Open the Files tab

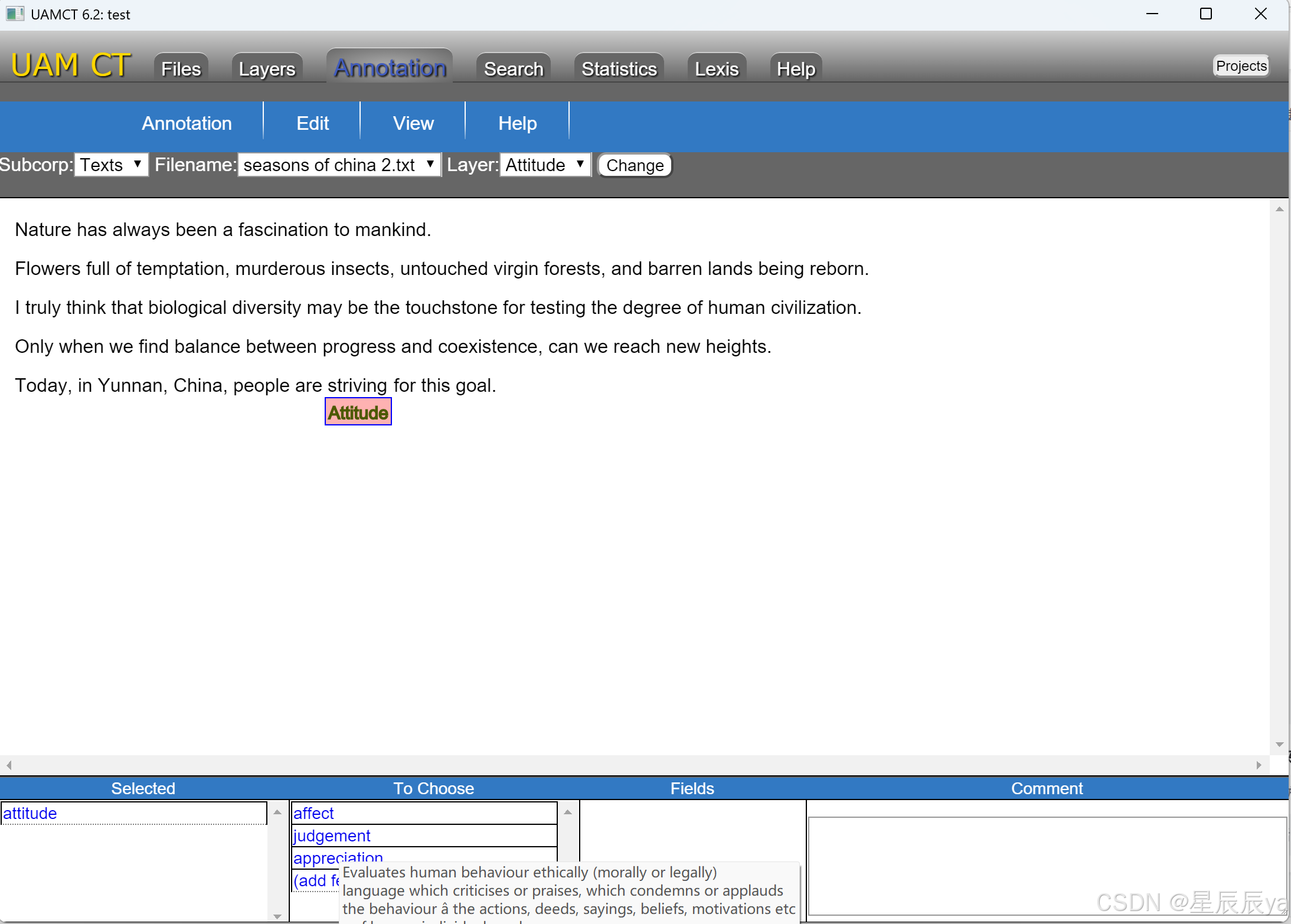coord(180,68)
